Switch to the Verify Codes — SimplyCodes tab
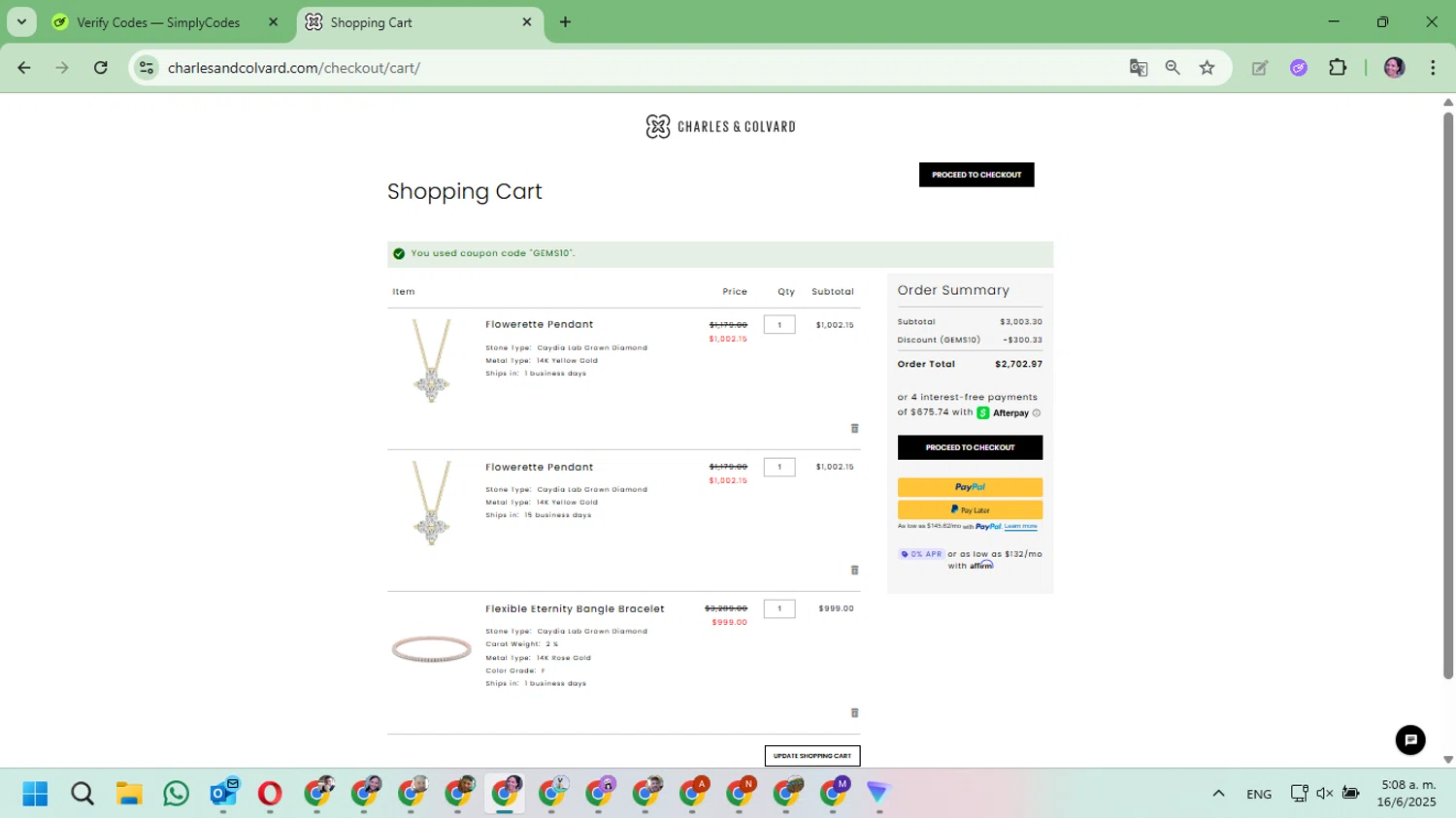1456x818 pixels. (158, 22)
